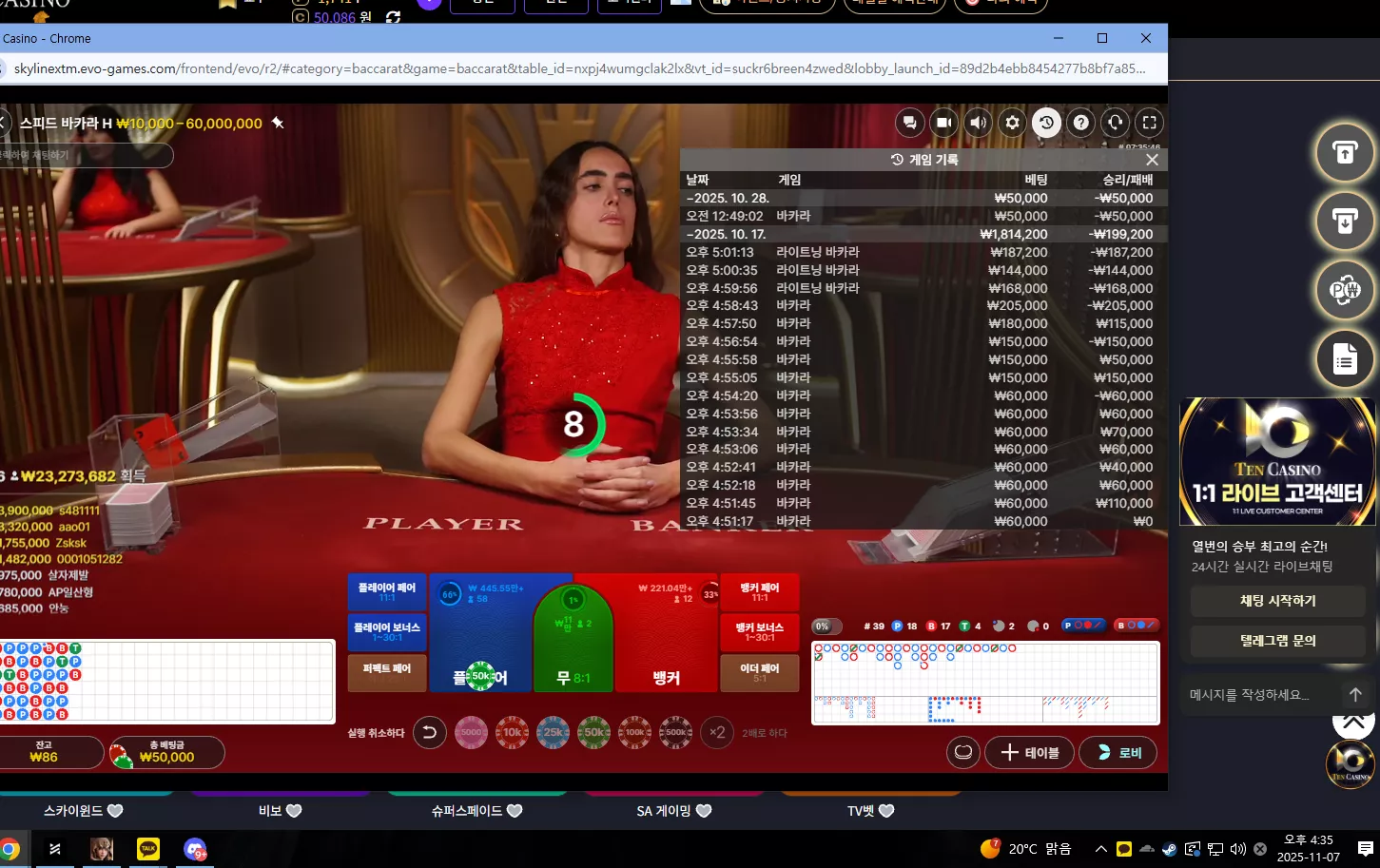Select the 비보 provider tab

[x=281, y=811]
